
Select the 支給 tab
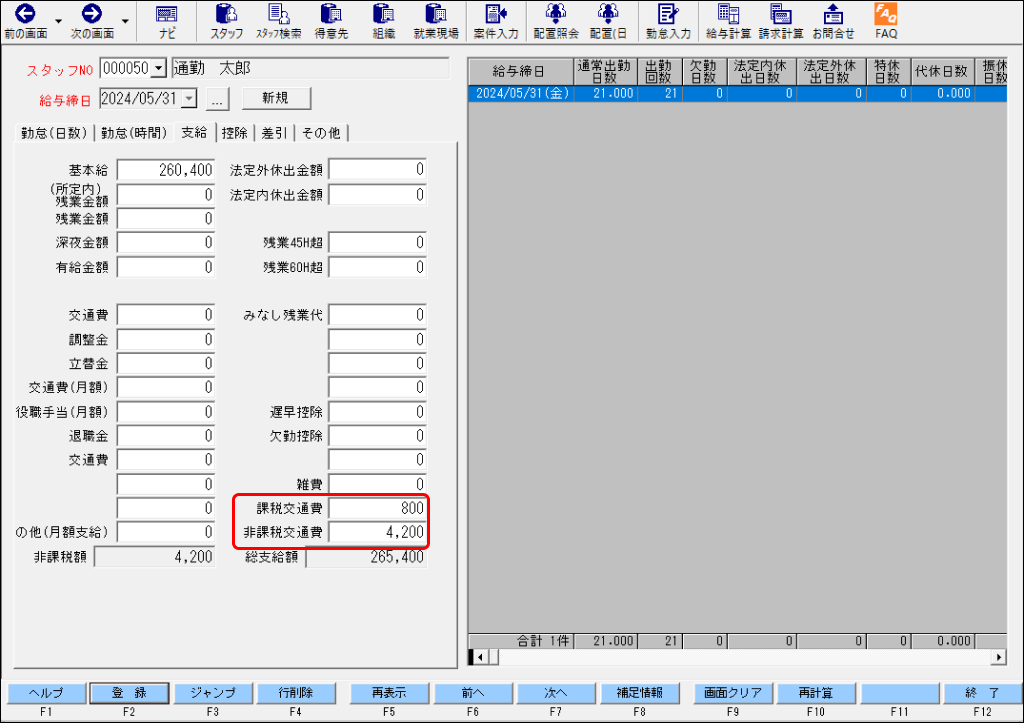pos(194,133)
